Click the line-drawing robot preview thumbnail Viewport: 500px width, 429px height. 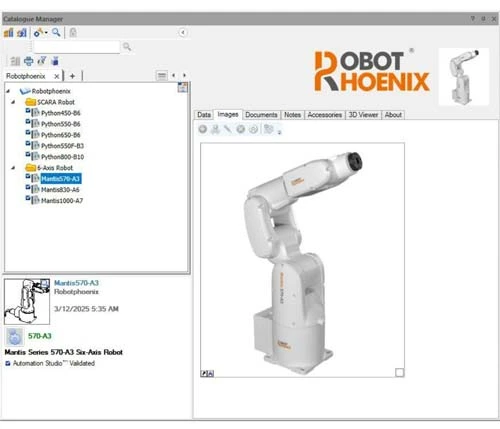(27, 302)
